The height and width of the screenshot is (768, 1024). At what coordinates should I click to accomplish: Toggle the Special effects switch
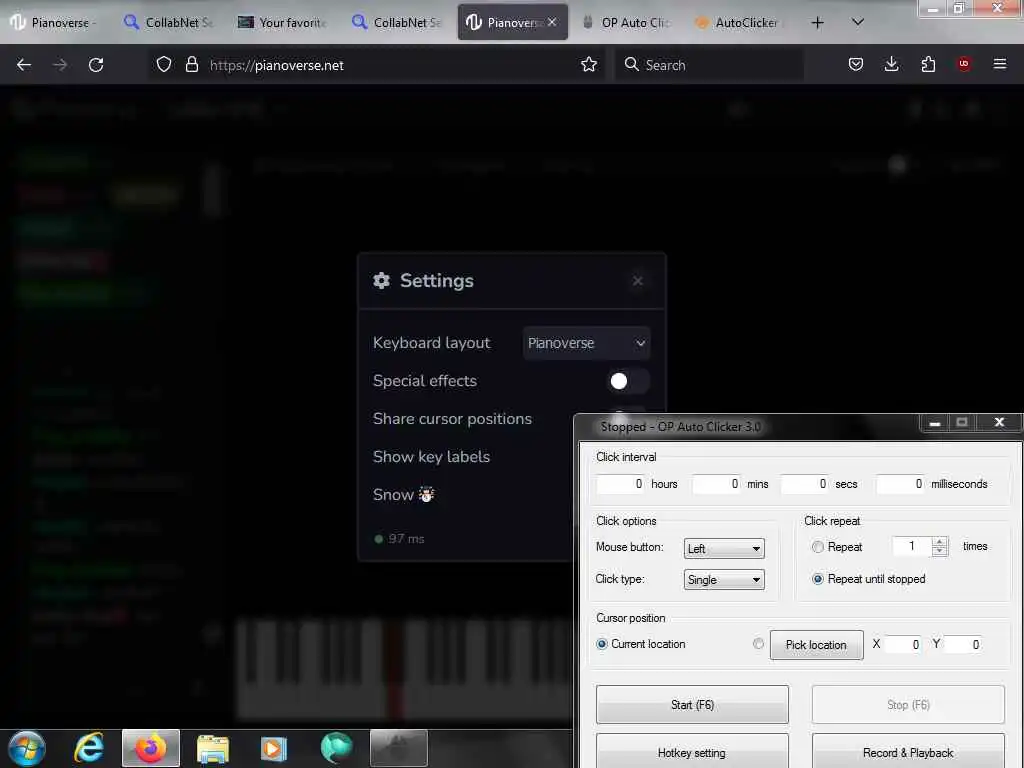(x=628, y=381)
